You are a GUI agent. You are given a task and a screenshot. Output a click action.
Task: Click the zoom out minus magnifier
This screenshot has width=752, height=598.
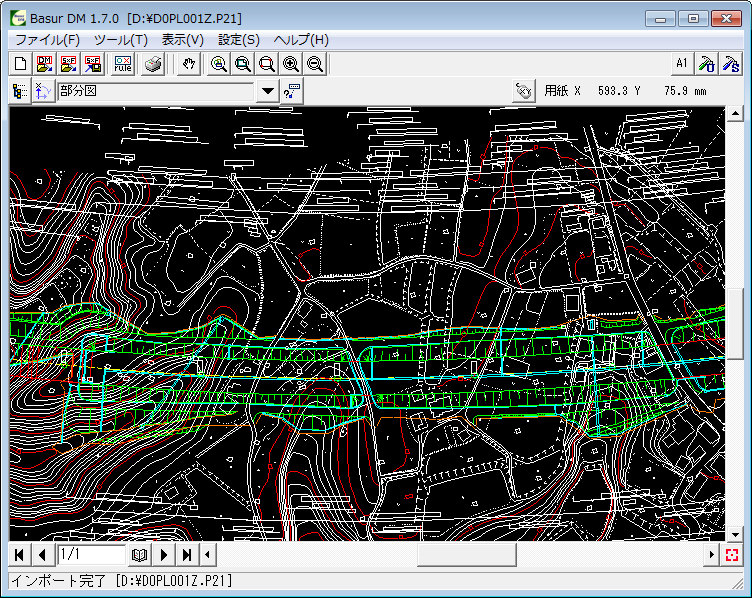pos(315,64)
